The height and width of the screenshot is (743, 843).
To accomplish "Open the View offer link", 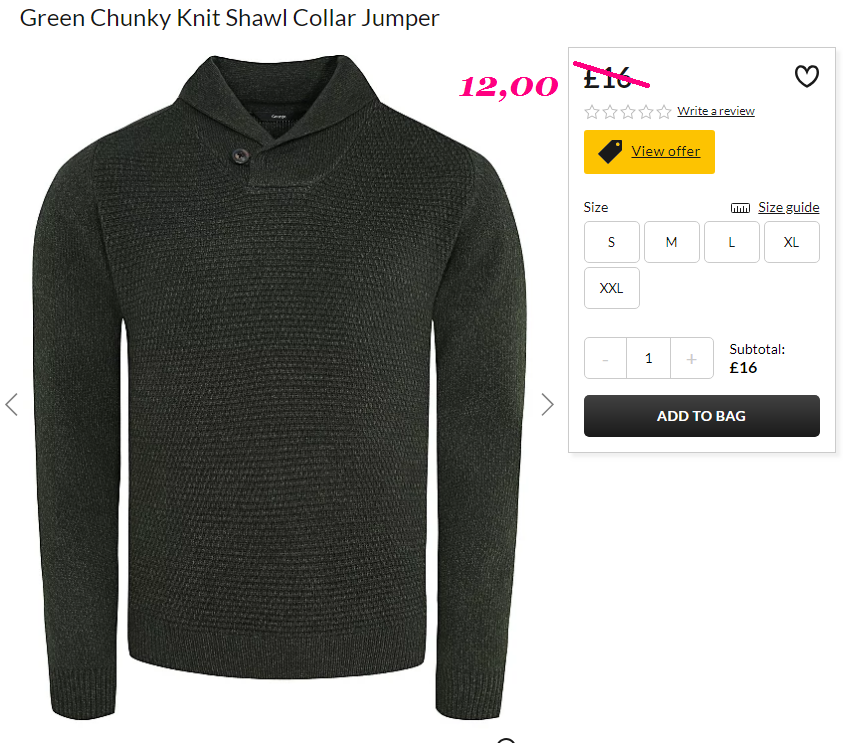I will click(x=666, y=152).
